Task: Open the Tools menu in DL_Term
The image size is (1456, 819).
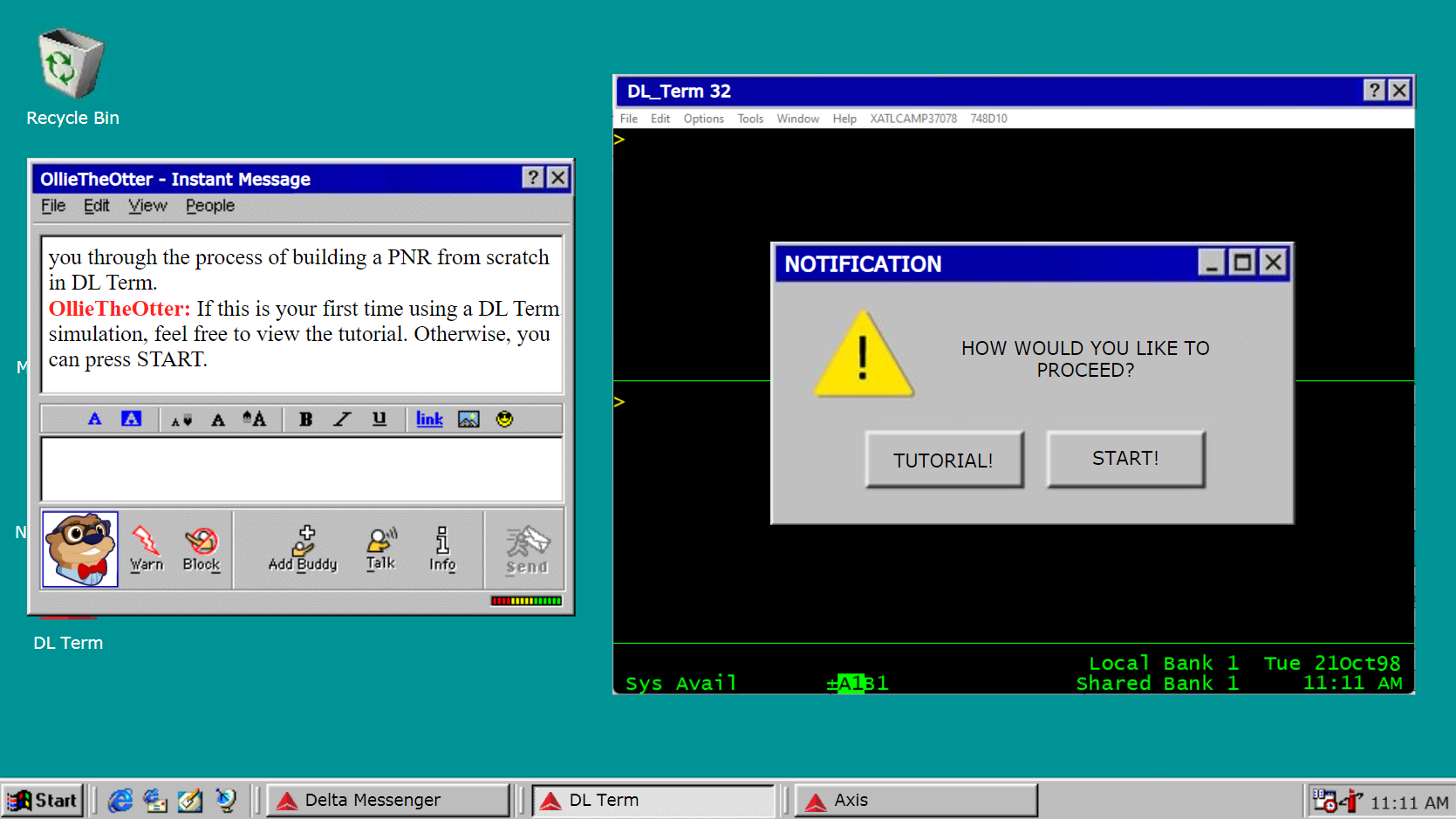Action: point(750,119)
